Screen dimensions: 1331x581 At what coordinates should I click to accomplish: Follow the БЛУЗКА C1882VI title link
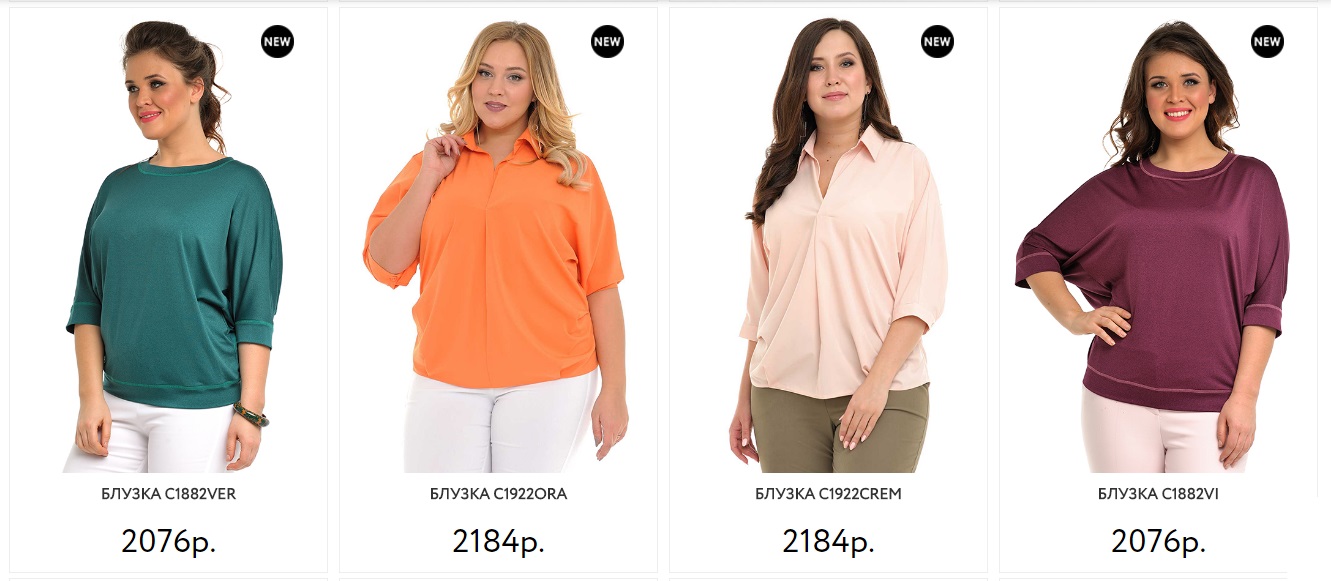point(1158,494)
